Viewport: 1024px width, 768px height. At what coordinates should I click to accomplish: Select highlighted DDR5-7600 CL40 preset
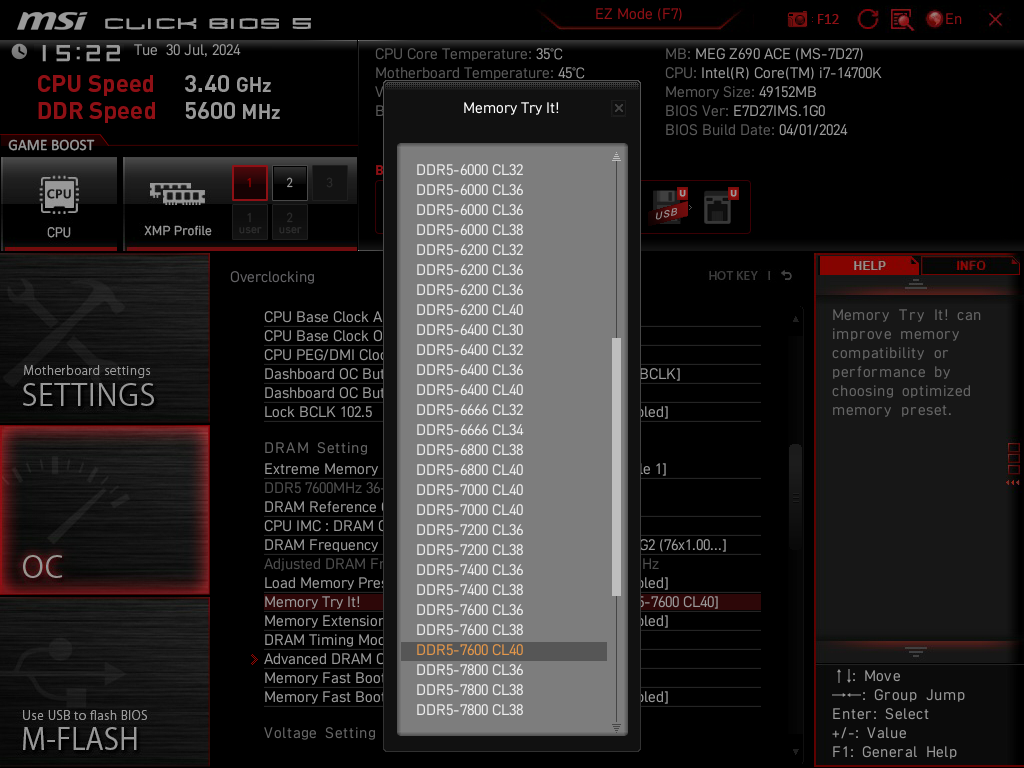[x=504, y=650]
